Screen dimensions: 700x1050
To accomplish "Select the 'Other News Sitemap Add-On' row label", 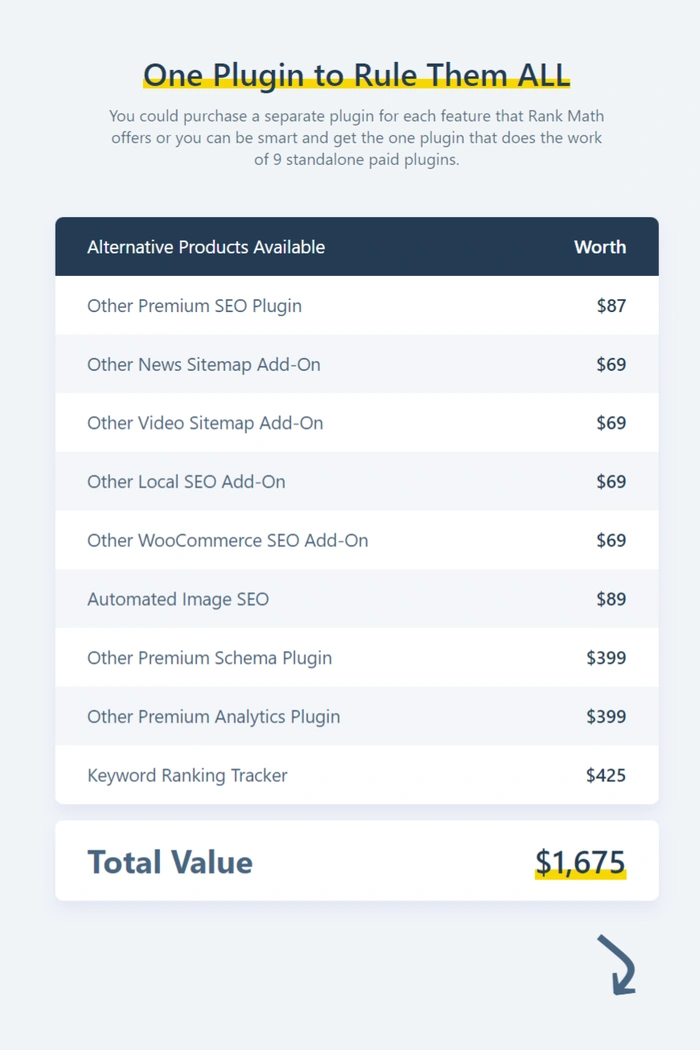I will point(204,364).
